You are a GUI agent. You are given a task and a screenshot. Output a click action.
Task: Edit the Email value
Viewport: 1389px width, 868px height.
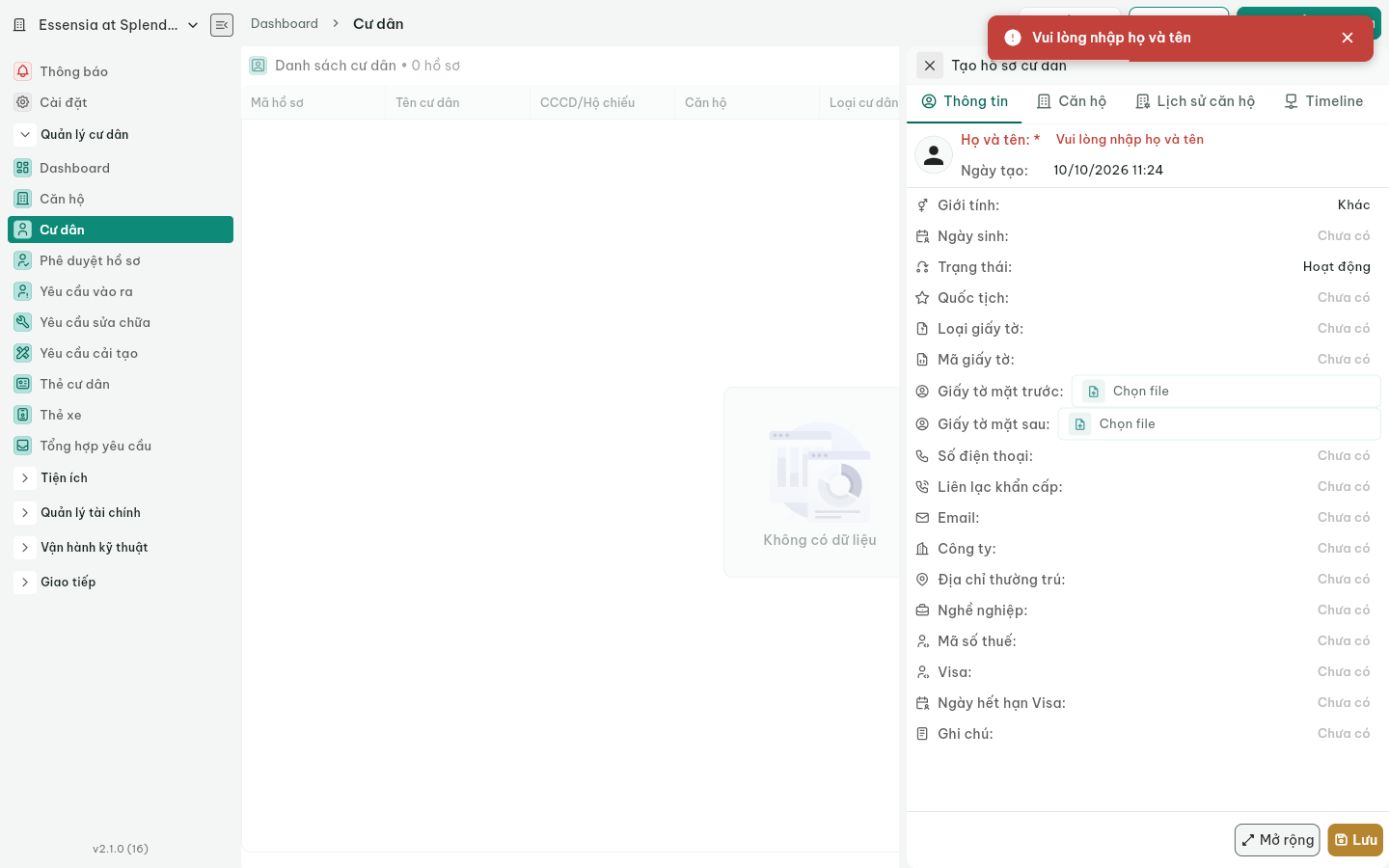coord(1344,517)
